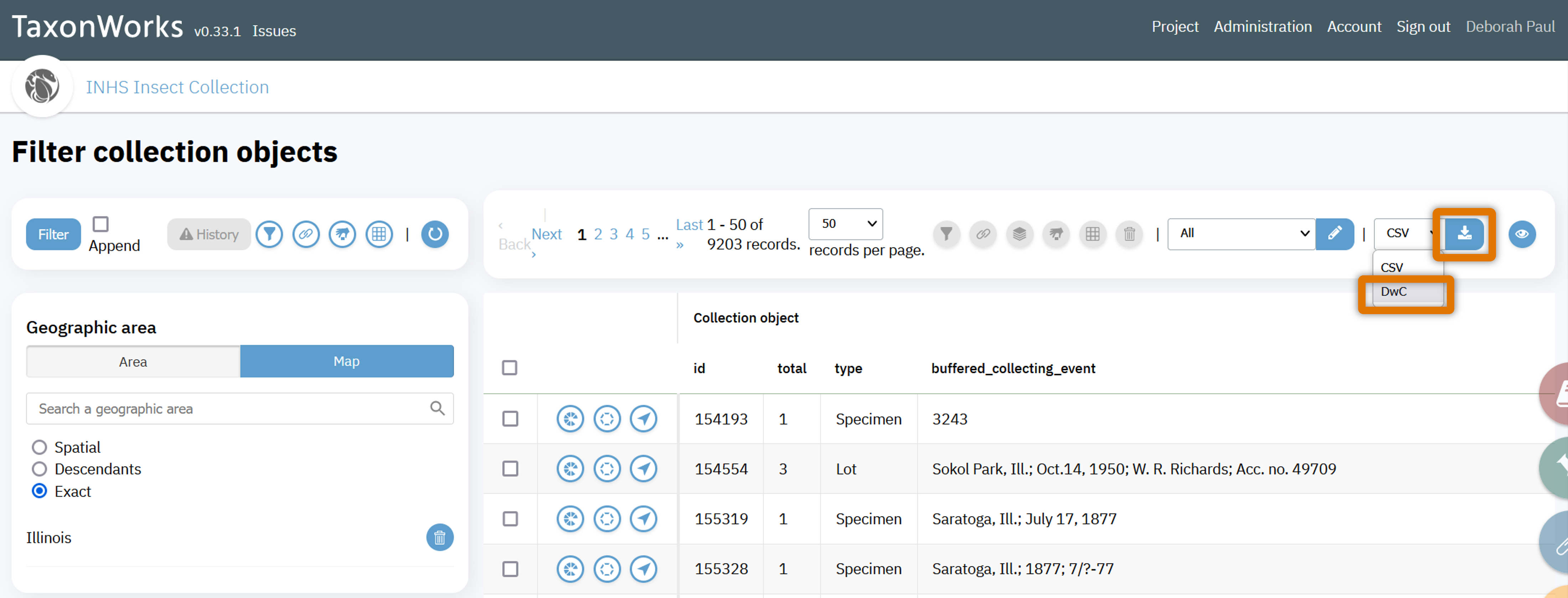The height and width of the screenshot is (598, 1568).
Task: Click the link icon in the filter panel
Action: pos(305,234)
